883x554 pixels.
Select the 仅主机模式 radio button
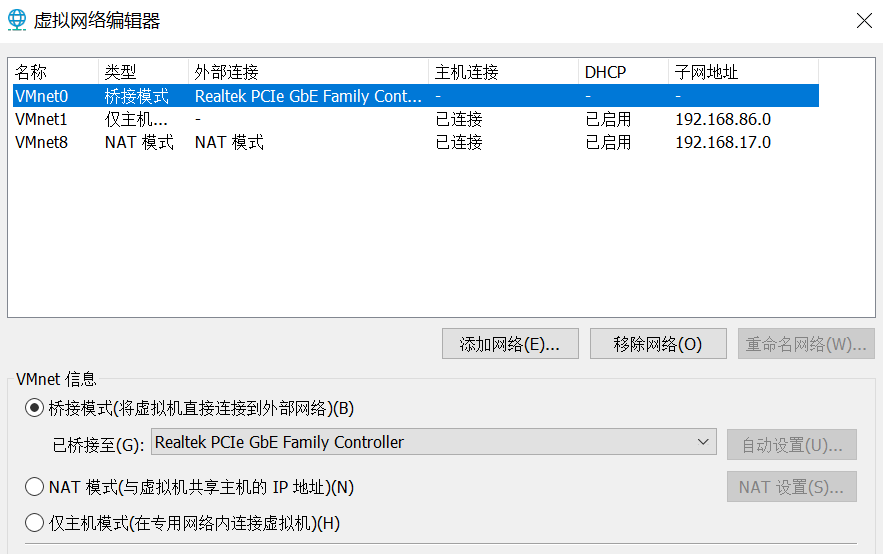tap(34, 522)
